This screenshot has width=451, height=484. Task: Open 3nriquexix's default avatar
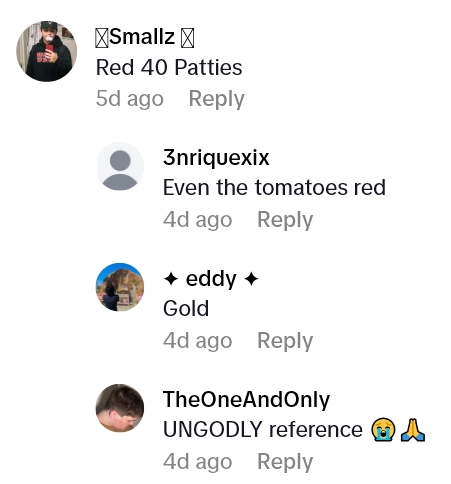pyautogui.click(x=120, y=166)
